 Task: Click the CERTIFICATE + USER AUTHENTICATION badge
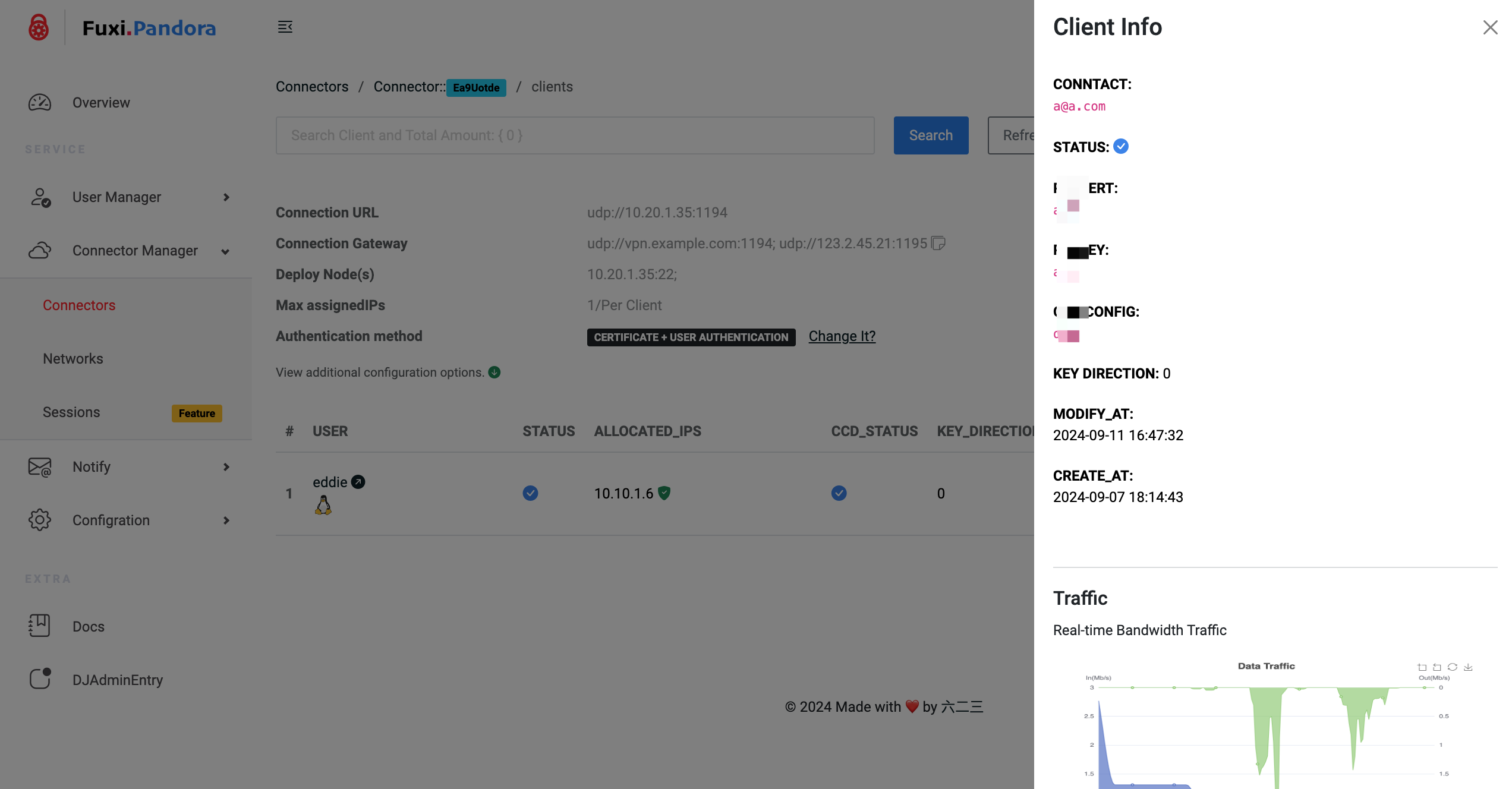click(691, 337)
